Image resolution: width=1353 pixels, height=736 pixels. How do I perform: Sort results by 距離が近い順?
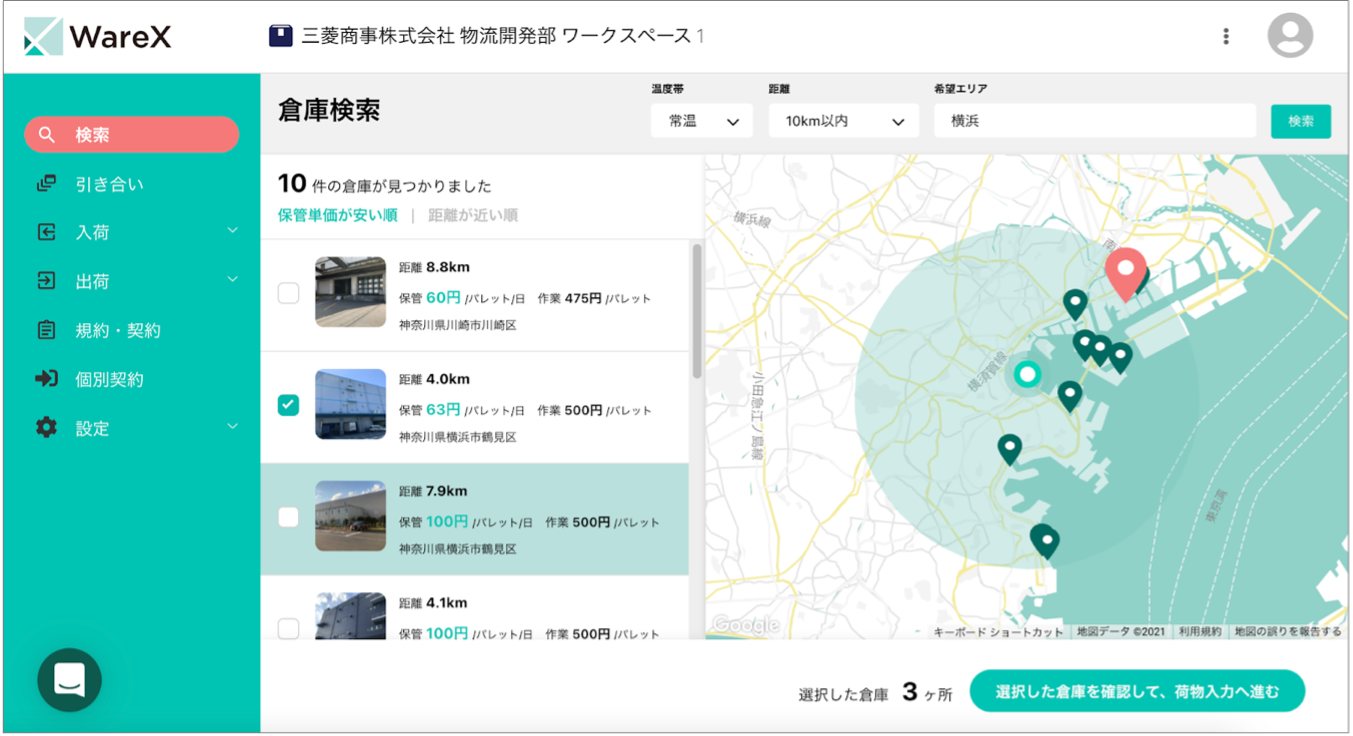(x=473, y=215)
